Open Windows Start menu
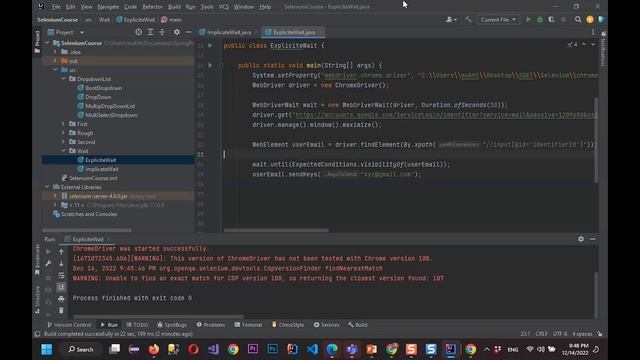This screenshot has width=640, height=360. 47,349
